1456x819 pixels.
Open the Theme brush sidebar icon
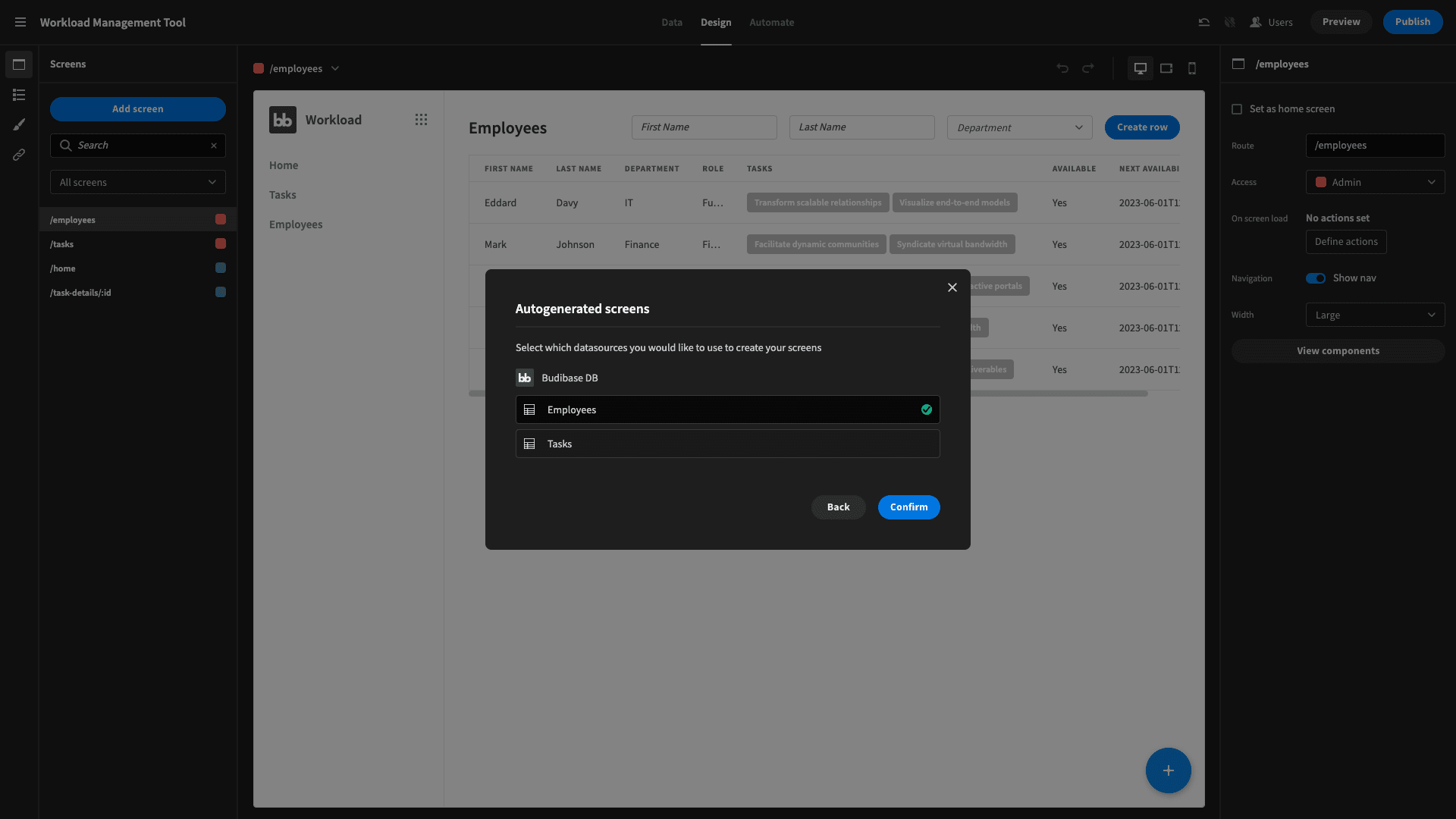coord(19,124)
